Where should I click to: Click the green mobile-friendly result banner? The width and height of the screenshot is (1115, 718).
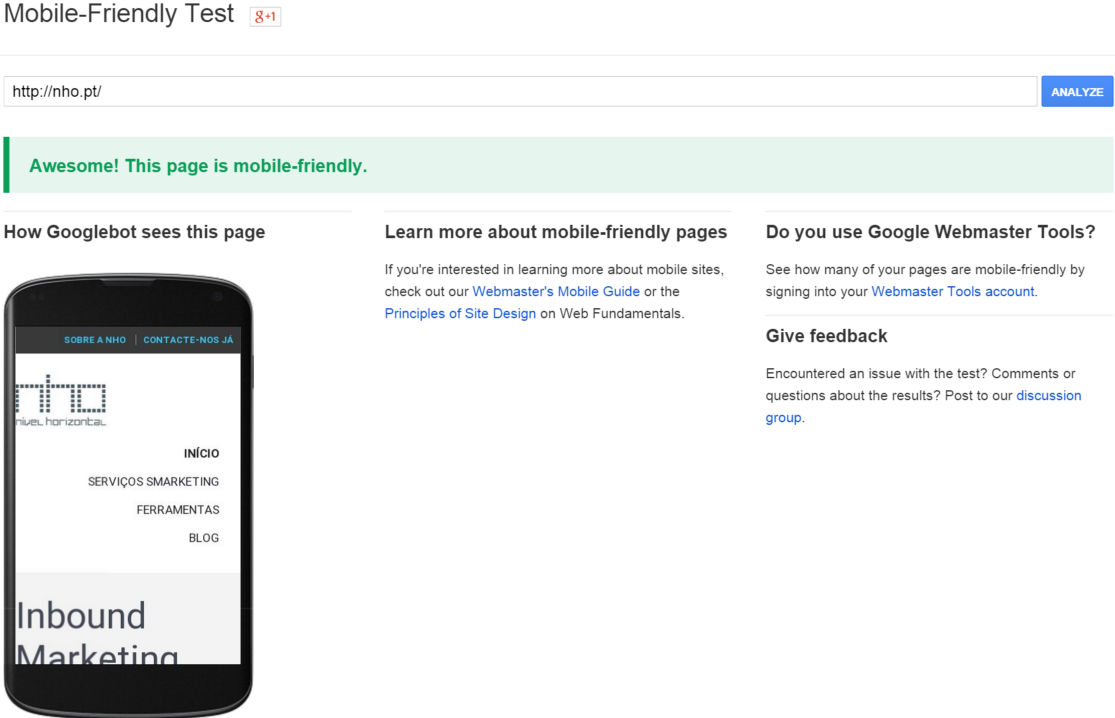click(558, 166)
